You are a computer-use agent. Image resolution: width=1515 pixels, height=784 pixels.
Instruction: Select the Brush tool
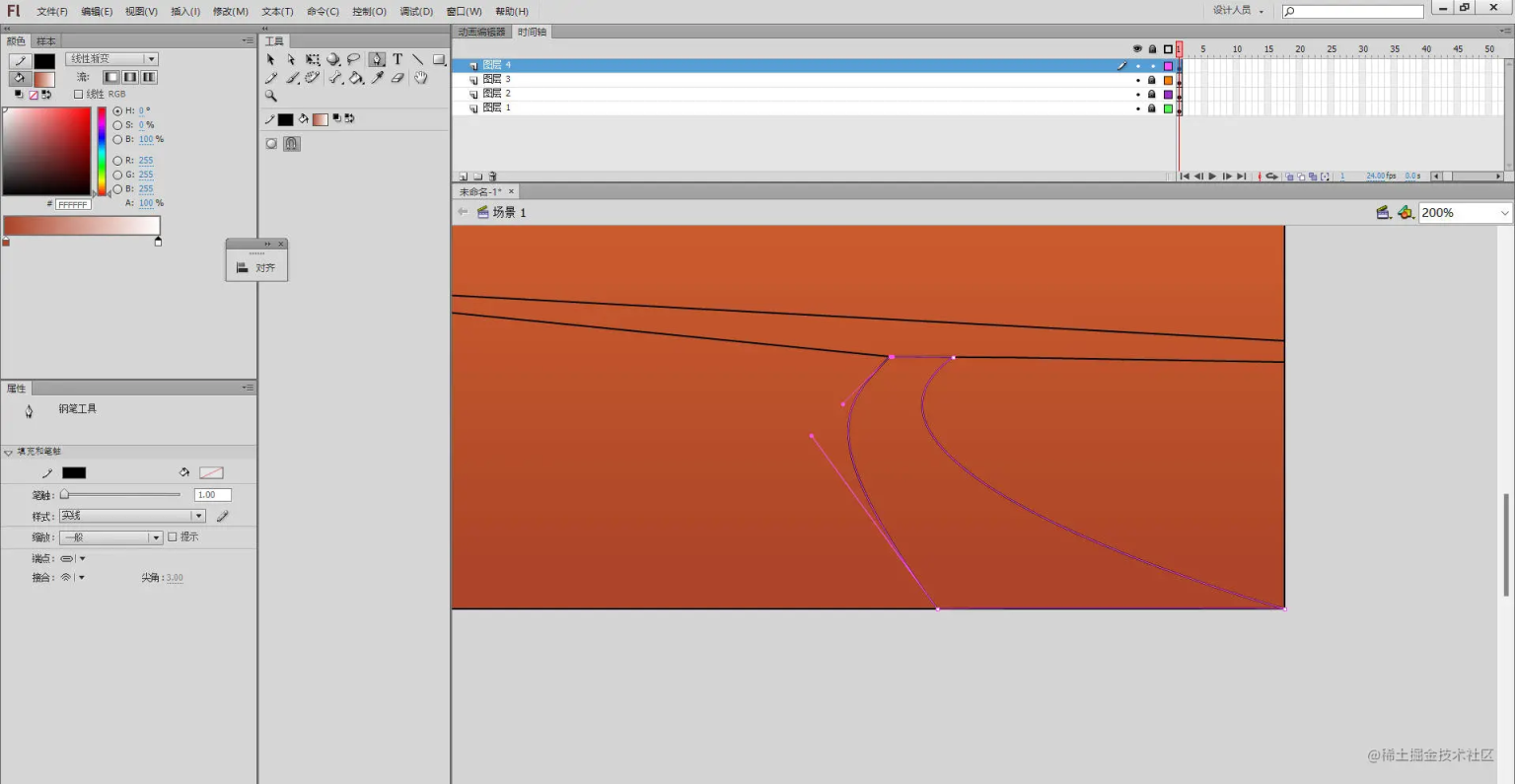(292, 78)
